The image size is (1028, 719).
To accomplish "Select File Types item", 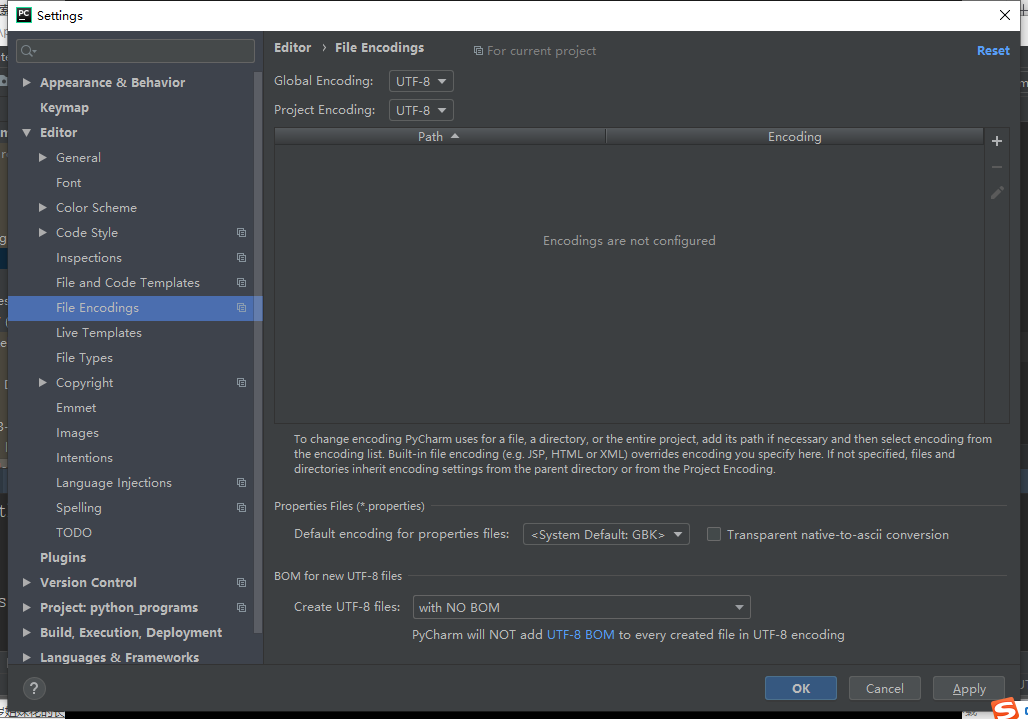I will pos(84,358).
